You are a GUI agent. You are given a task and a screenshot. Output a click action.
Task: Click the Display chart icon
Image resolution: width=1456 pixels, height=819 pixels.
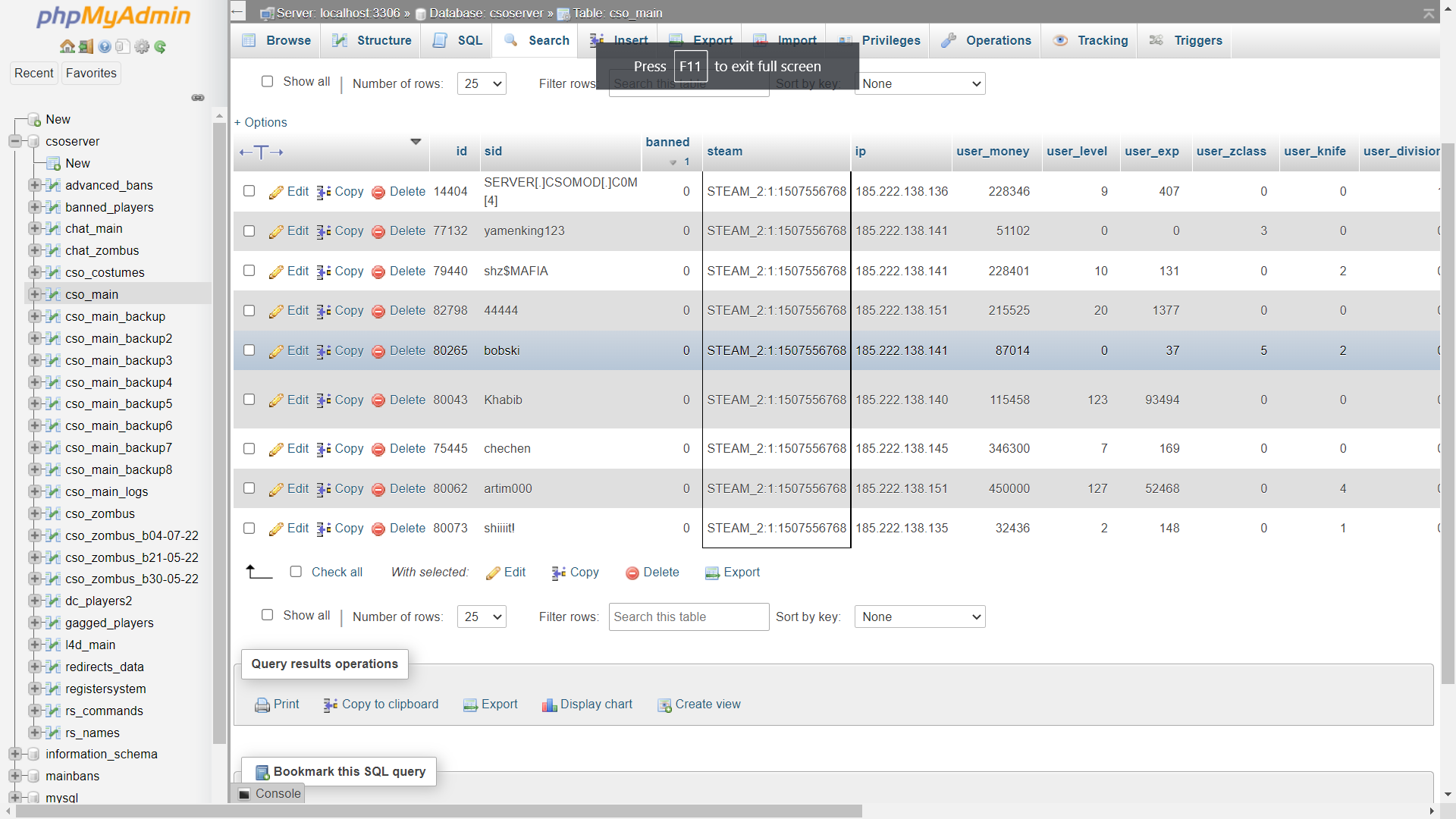[549, 705]
